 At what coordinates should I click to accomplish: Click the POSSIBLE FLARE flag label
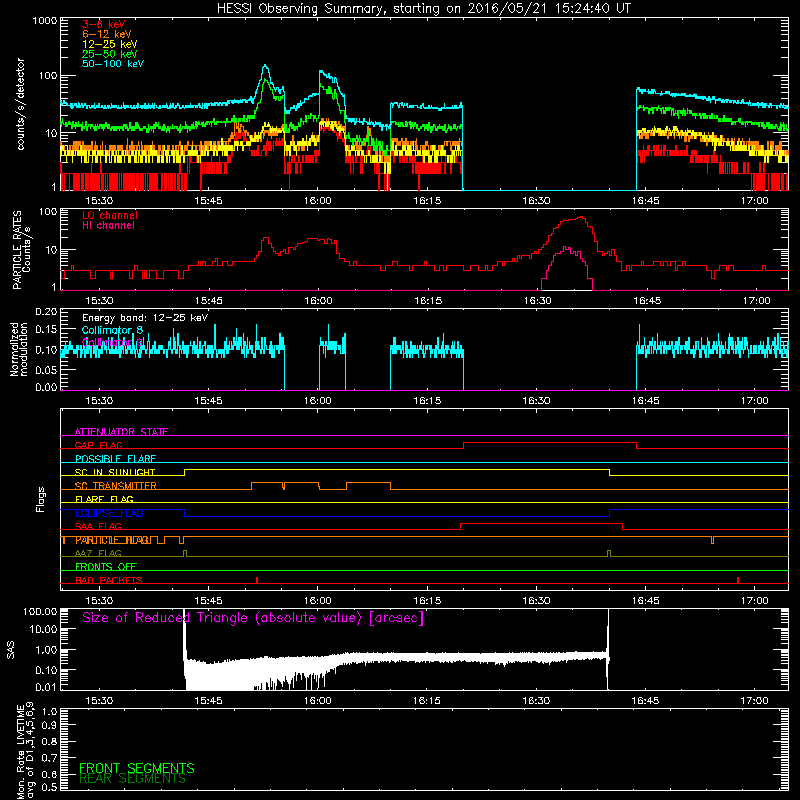coord(115,459)
